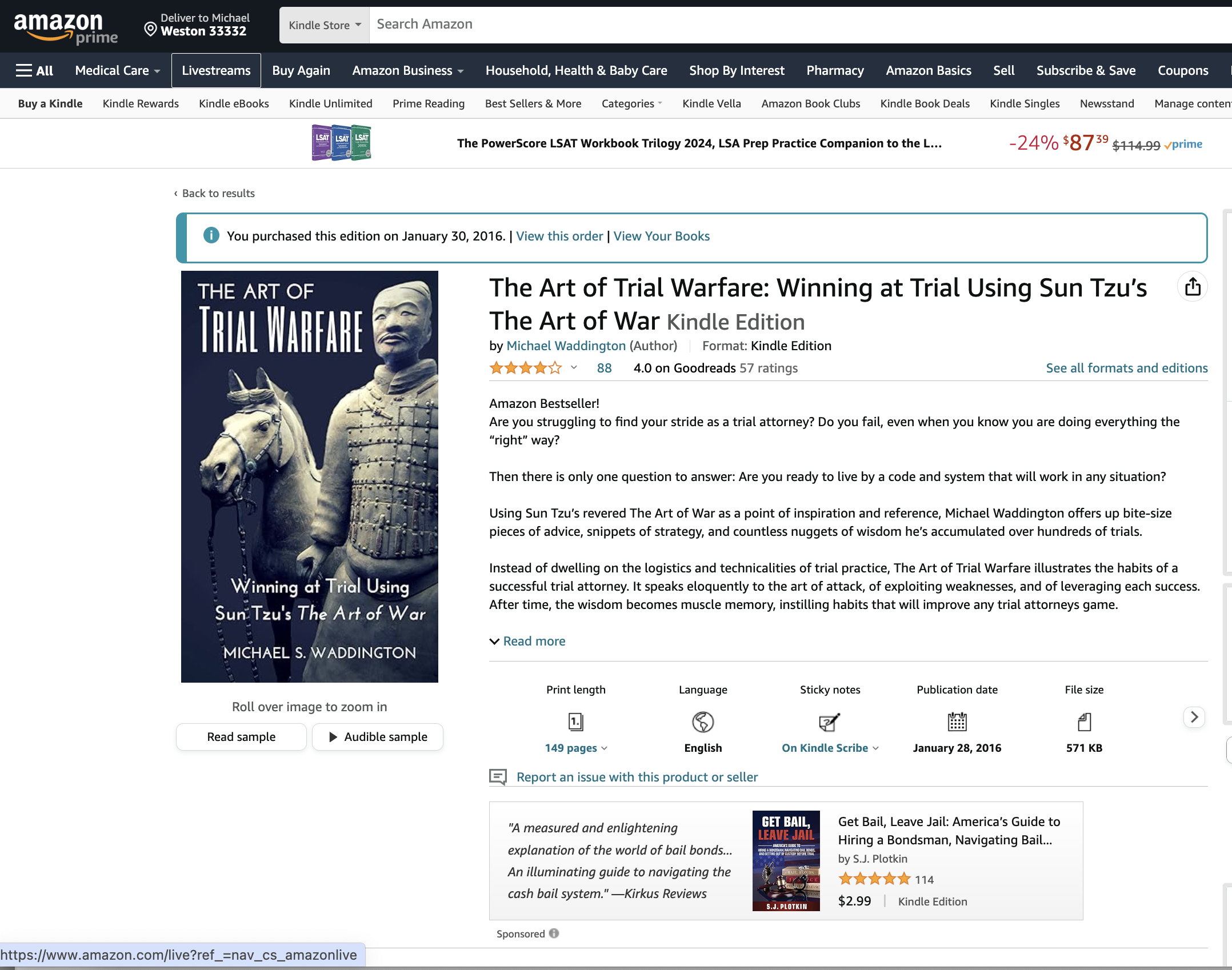Click the Publication date calendar icon

[x=957, y=722]
